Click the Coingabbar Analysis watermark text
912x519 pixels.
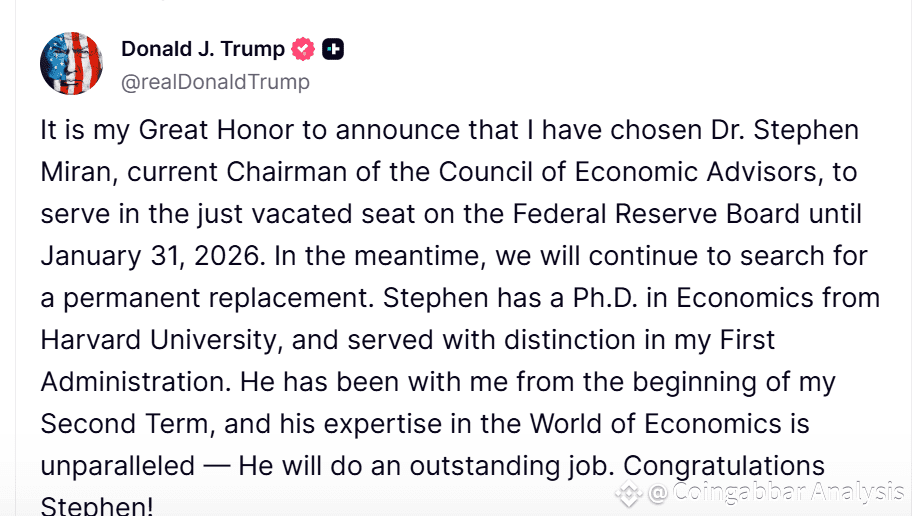[776, 492]
